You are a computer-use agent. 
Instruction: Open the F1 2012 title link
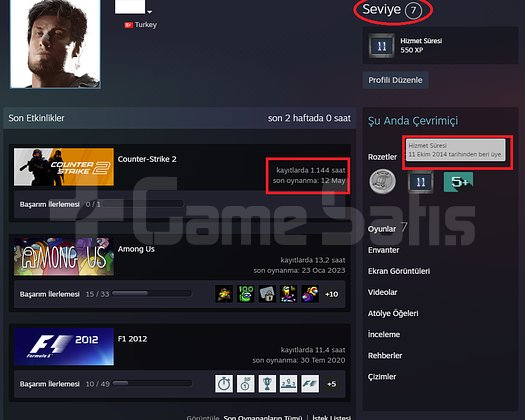[x=132, y=339]
